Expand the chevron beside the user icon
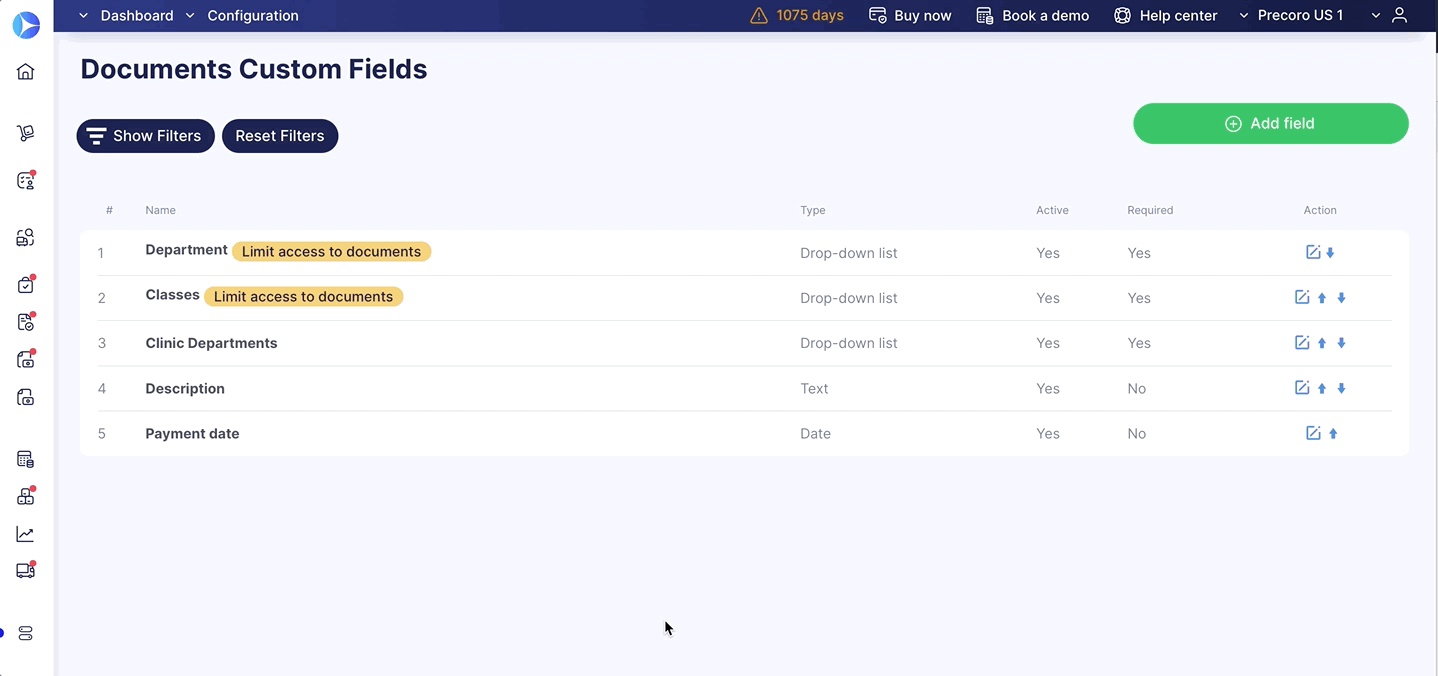1438x676 pixels. [1376, 16]
